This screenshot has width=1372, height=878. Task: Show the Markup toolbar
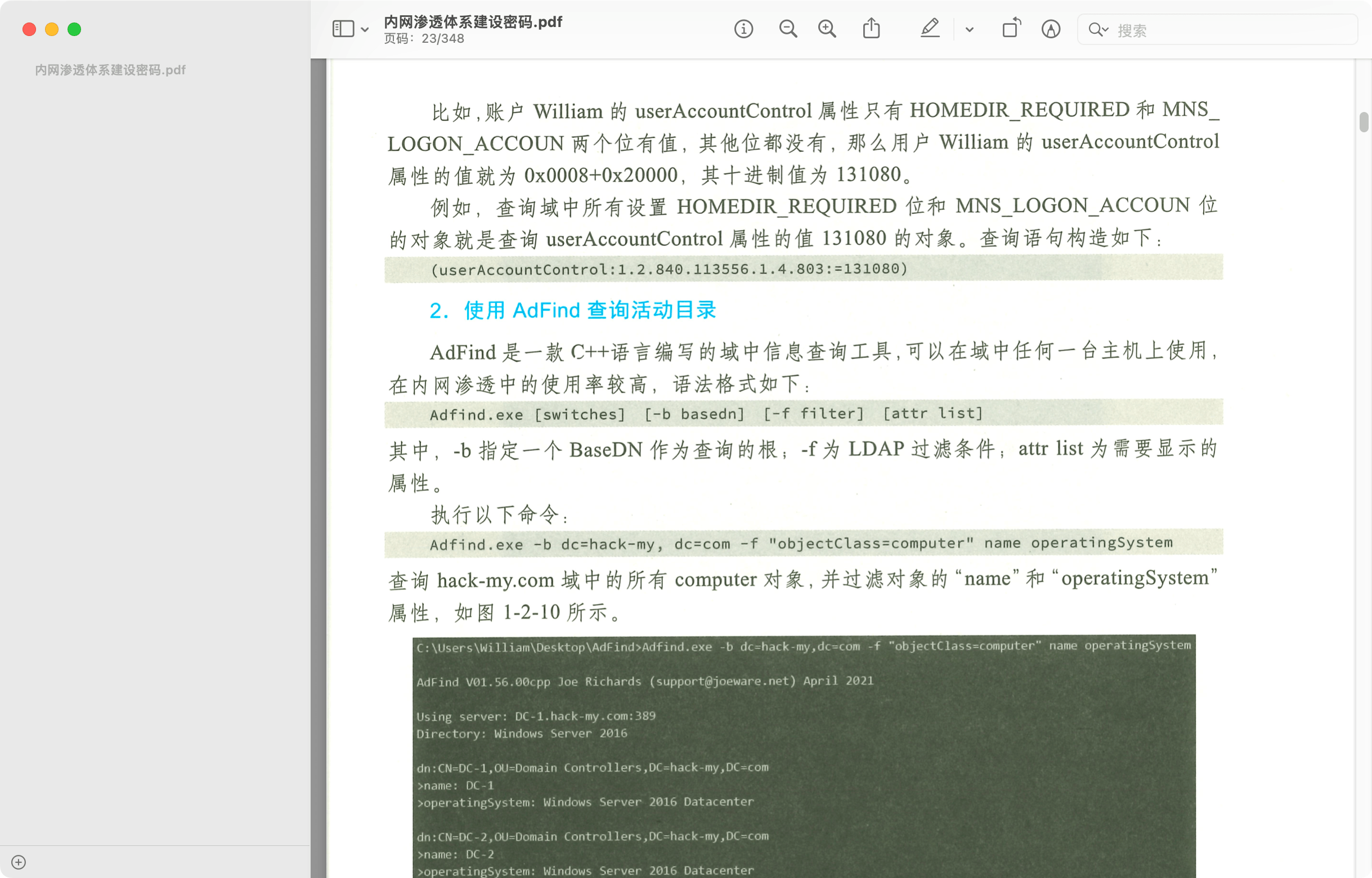click(x=1051, y=29)
